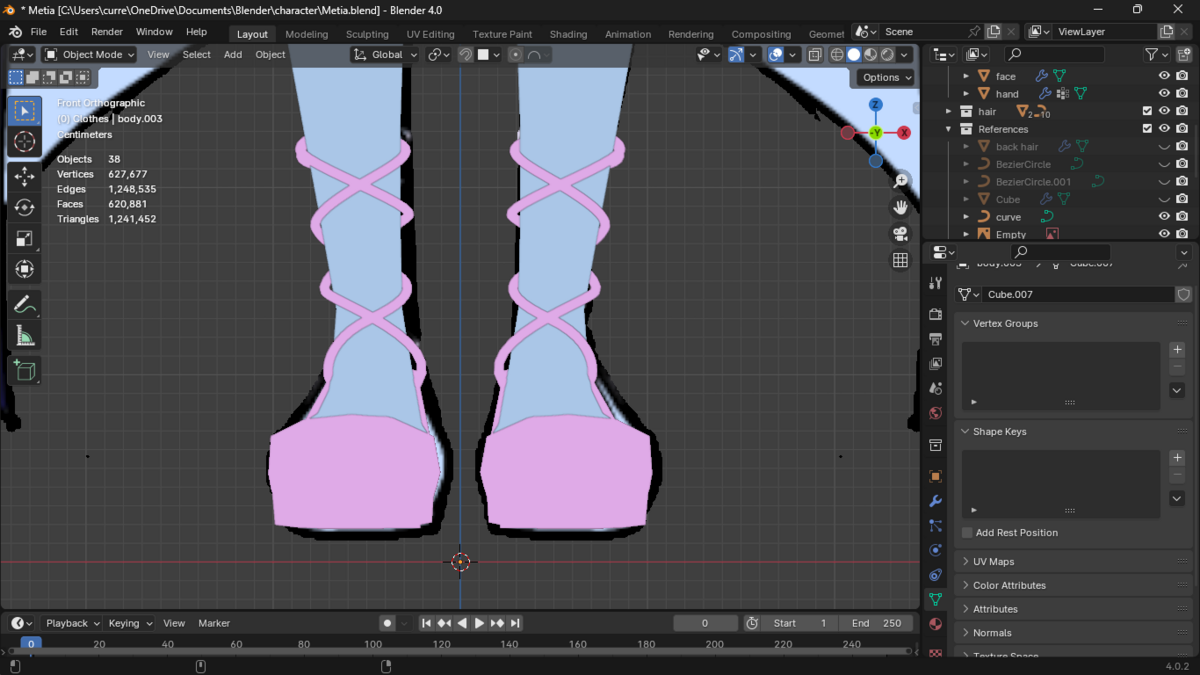
Task: Collapse the References collection
Action: (949, 129)
